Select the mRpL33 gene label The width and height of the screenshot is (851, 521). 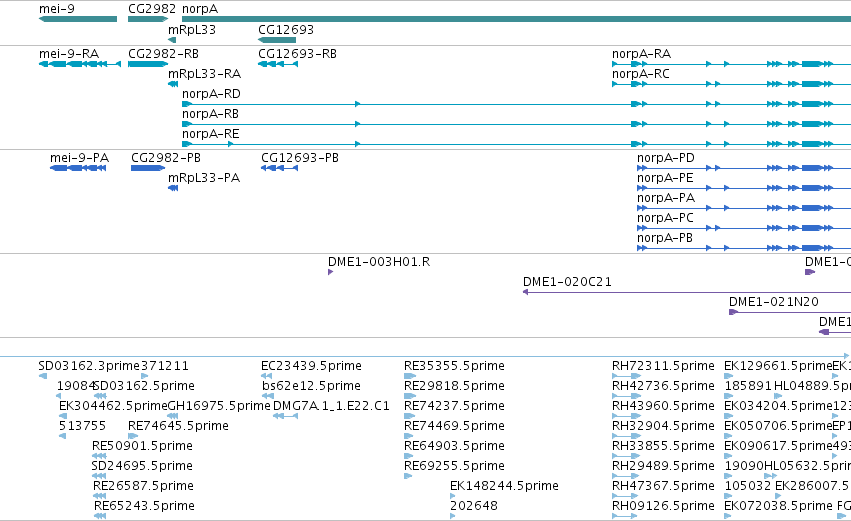point(192,30)
